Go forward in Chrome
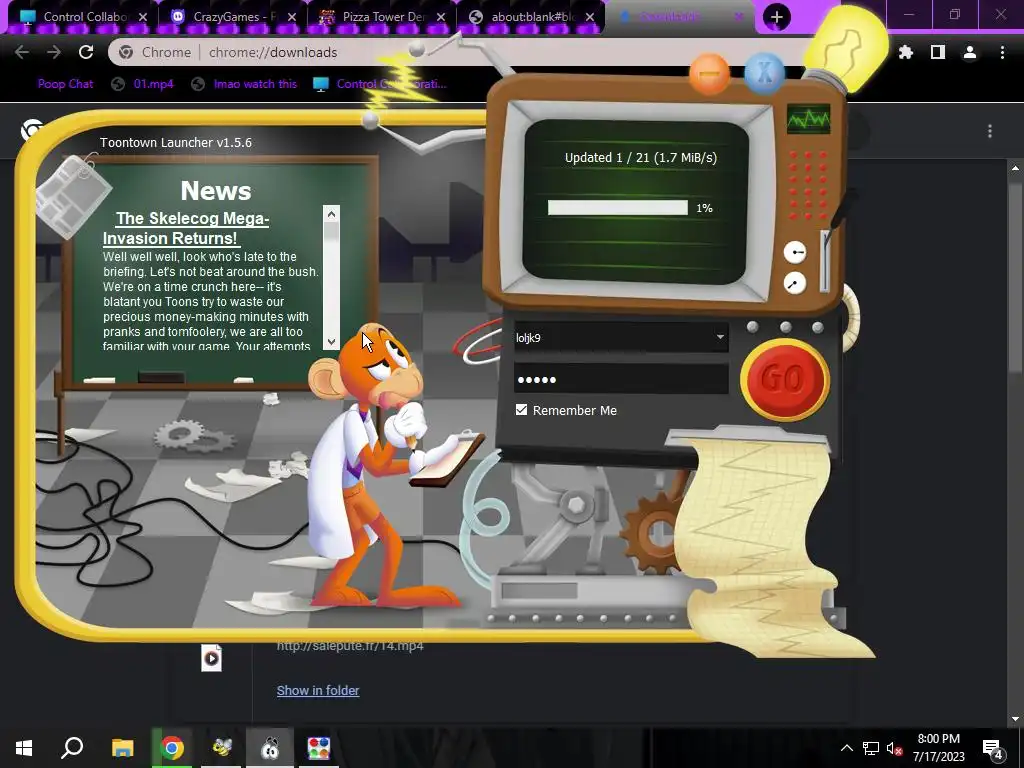This screenshot has height=768, width=1024. [x=54, y=52]
